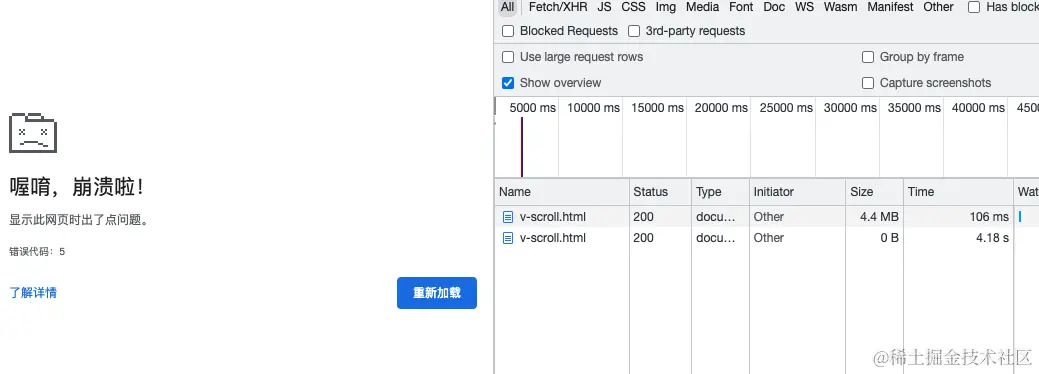1039x374 pixels.
Task: Enable Group by frame checkbox
Action: (x=868, y=57)
